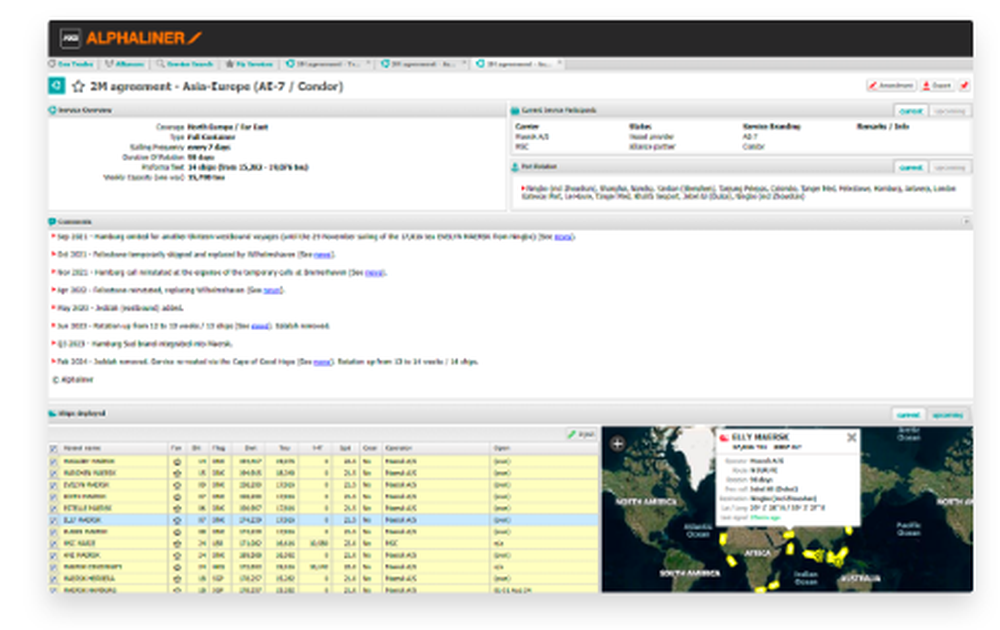Click the Comments section icon
Image resolution: width=1000 pixels, height=630 pixels.
52,222
